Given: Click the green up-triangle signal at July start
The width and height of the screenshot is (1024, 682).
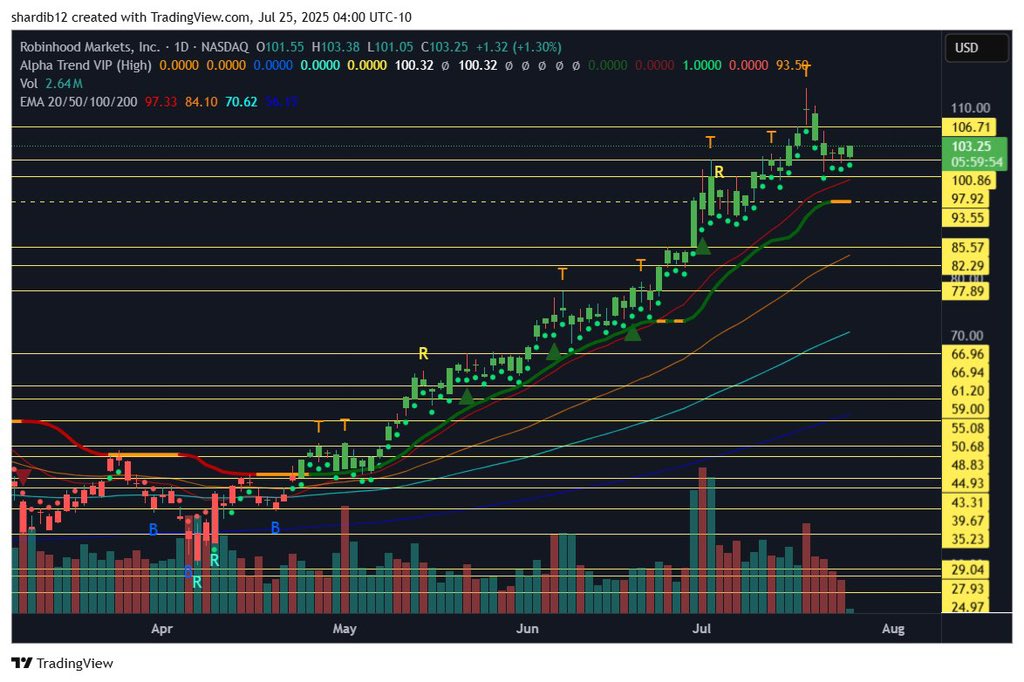Looking at the screenshot, I should click(x=702, y=247).
